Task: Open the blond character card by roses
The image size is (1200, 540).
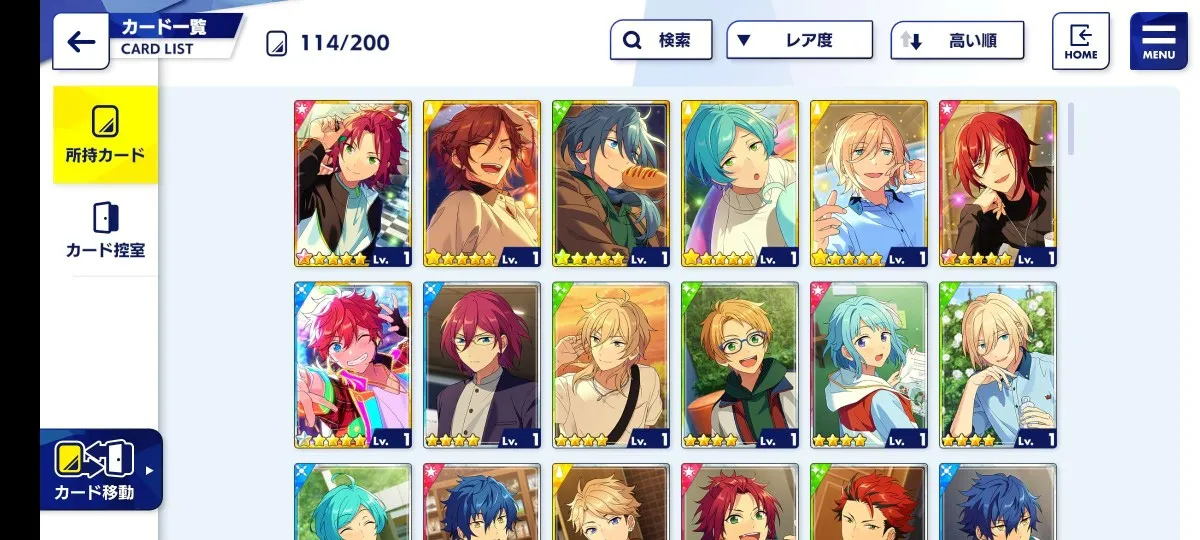Action: [x=998, y=365]
